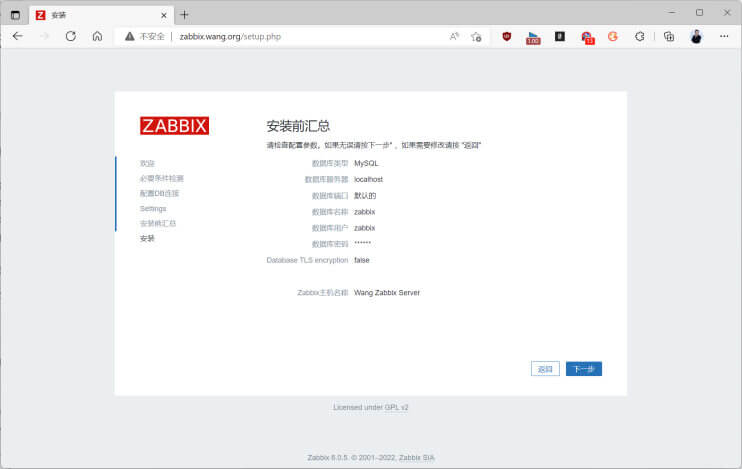Image resolution: width=742 pixels, height=469 pixels.
Task: Open the collections icon in toolbar
Action: (669, 36)
